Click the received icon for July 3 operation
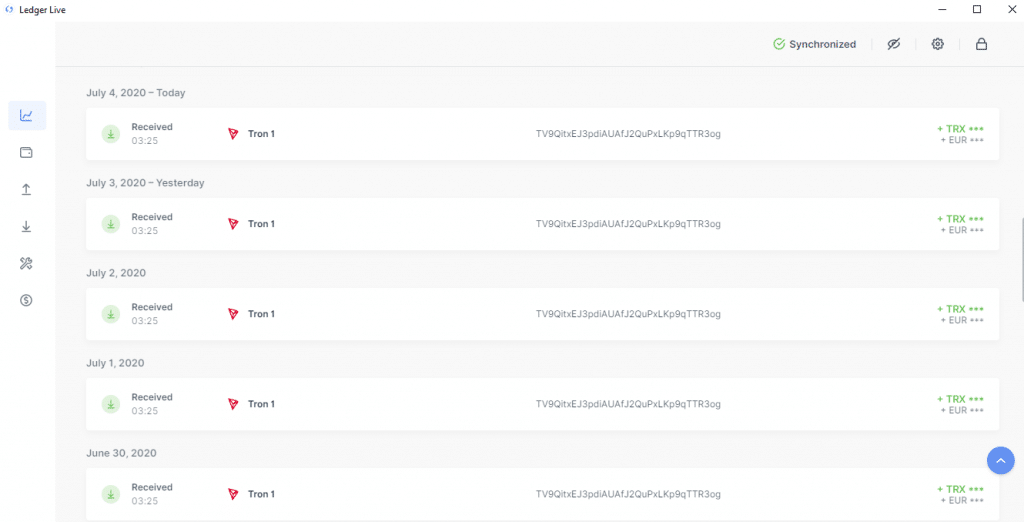 pos(111,224)
